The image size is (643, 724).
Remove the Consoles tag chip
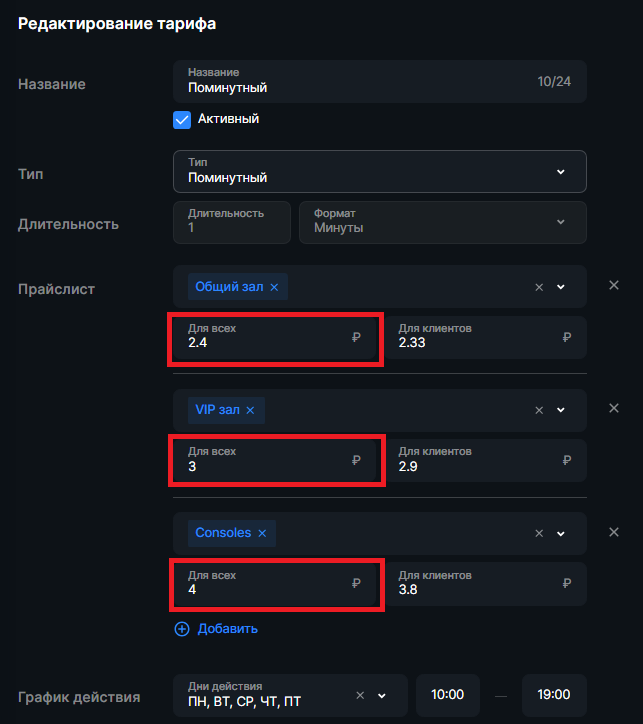tap(262, 533)
